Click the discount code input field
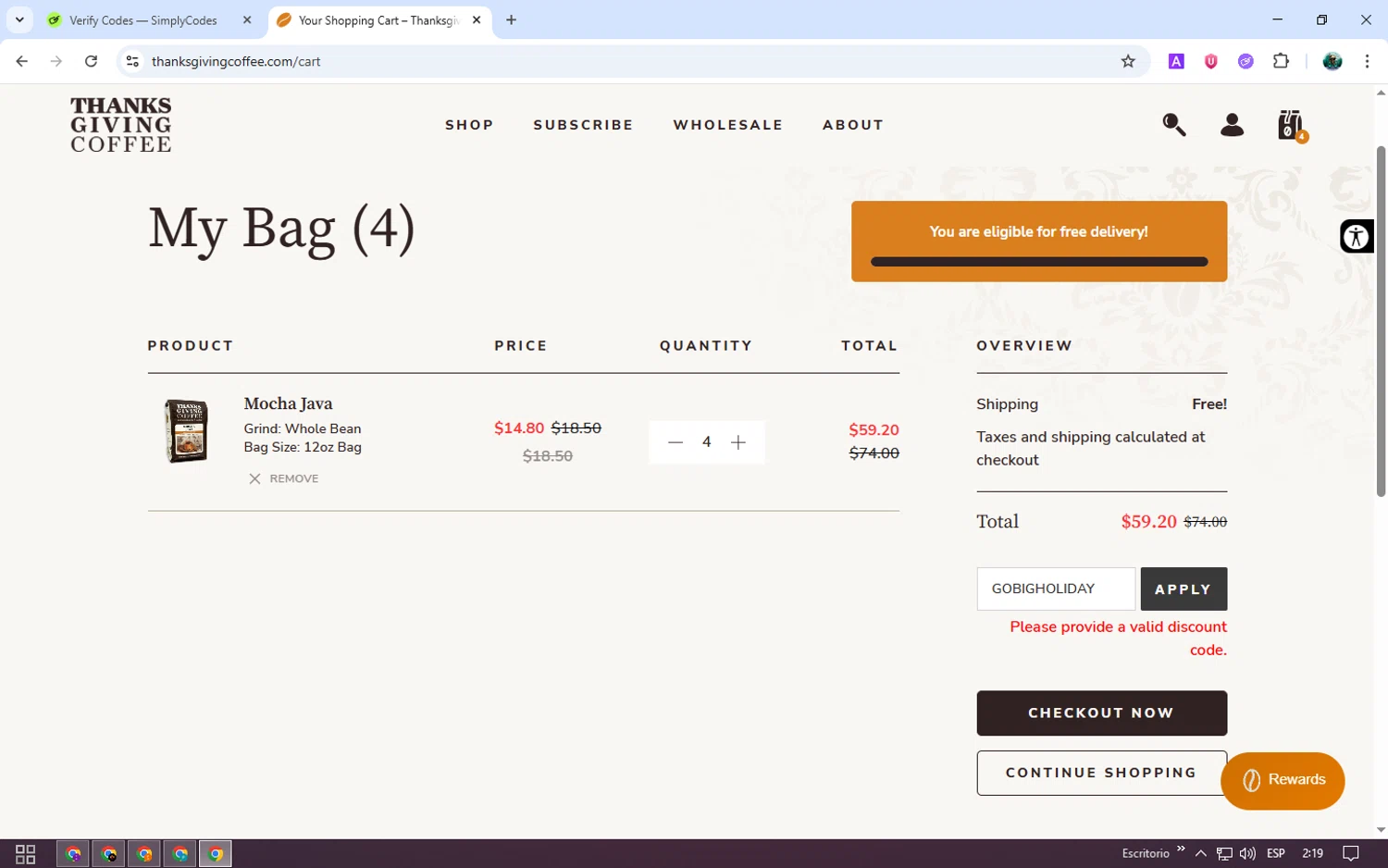Viewport: 1388px width, 868px height. pyautogui.click(x=1056, y=589)
